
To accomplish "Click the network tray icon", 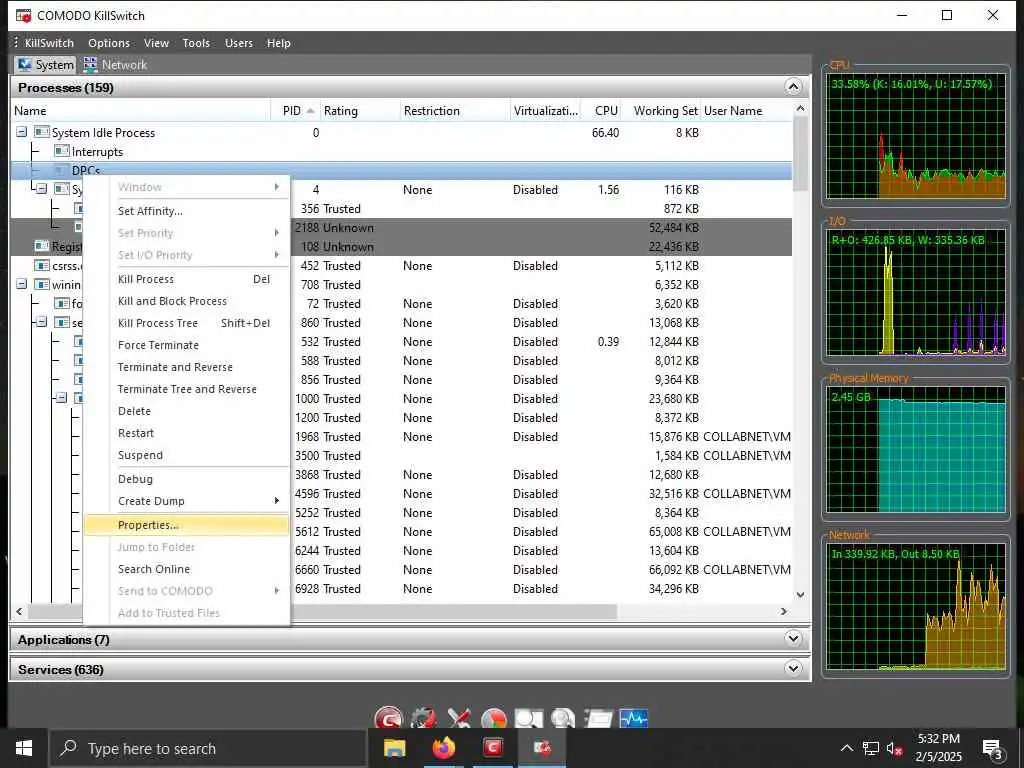I will click(871, 748).
